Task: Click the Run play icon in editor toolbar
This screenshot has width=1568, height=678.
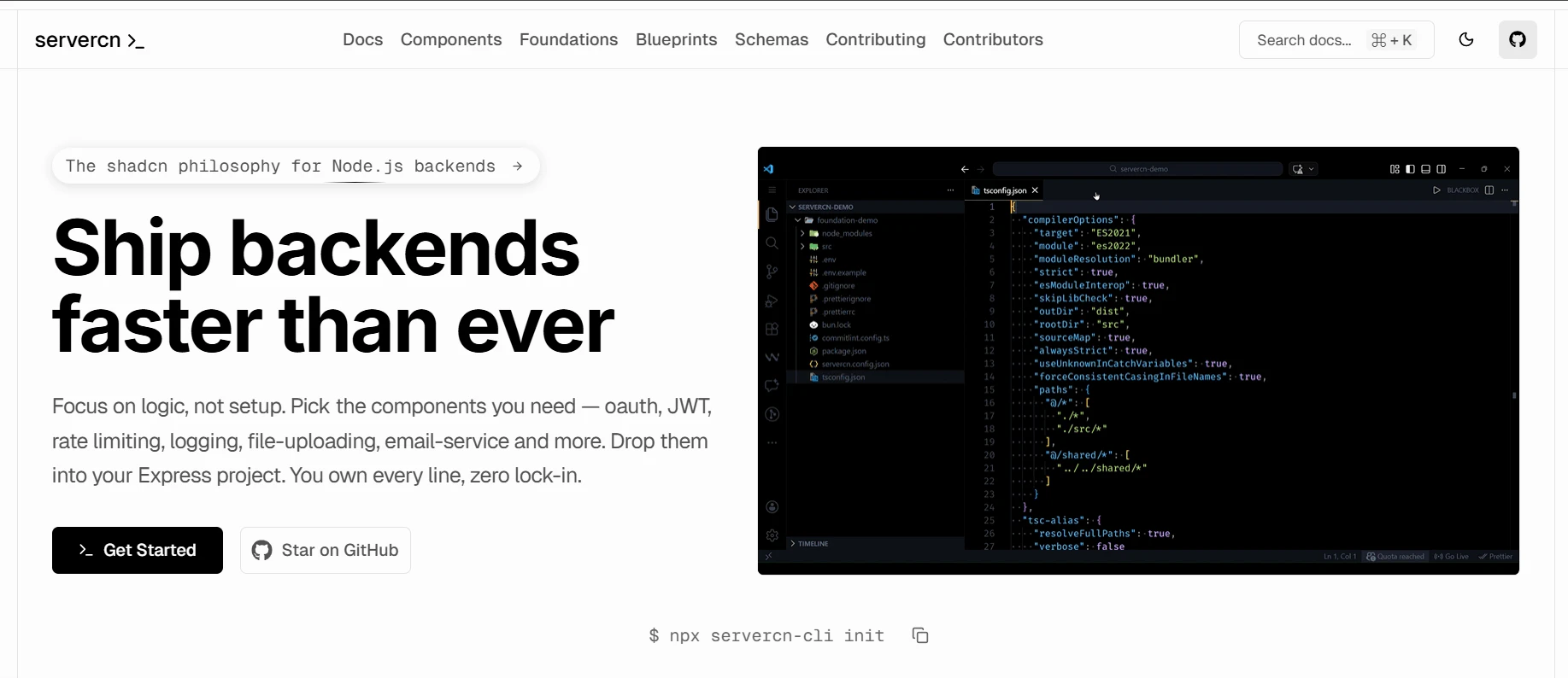Action: pyautogui.click(x=1436, y=190)
